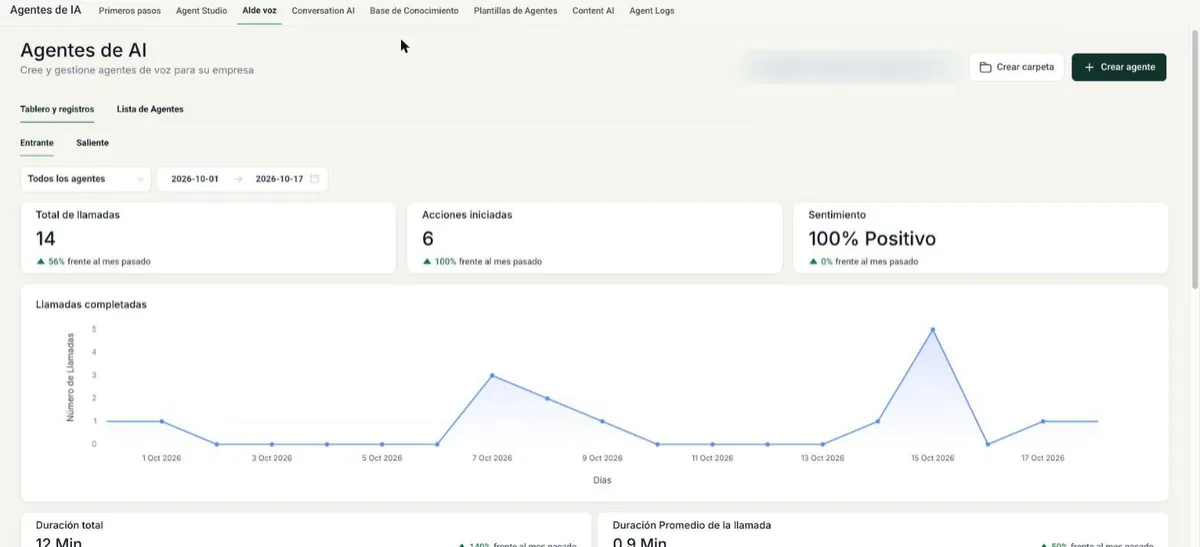Click the Crear carpeta button
The height and width of the screenshot is (547, 1200).
click(1017, 67)
